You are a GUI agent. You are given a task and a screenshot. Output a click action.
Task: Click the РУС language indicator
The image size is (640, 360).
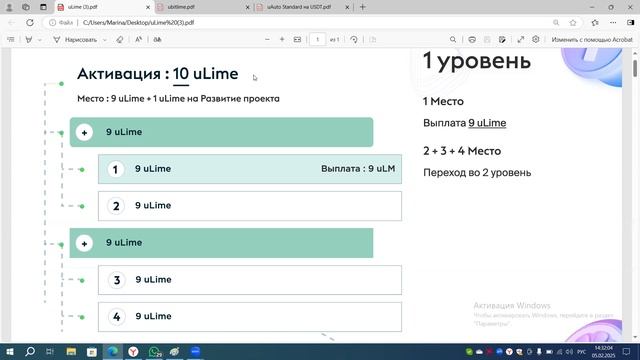pos(582,351)
